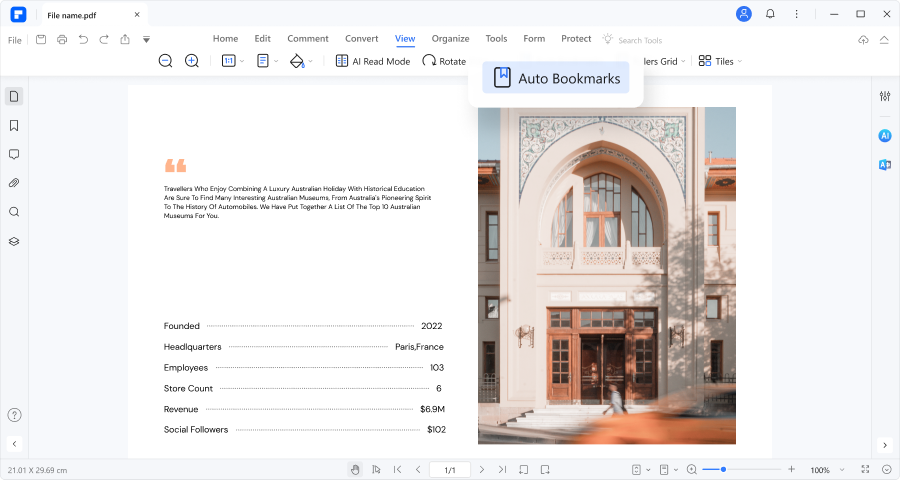Open the File menu

coord(15,40)
